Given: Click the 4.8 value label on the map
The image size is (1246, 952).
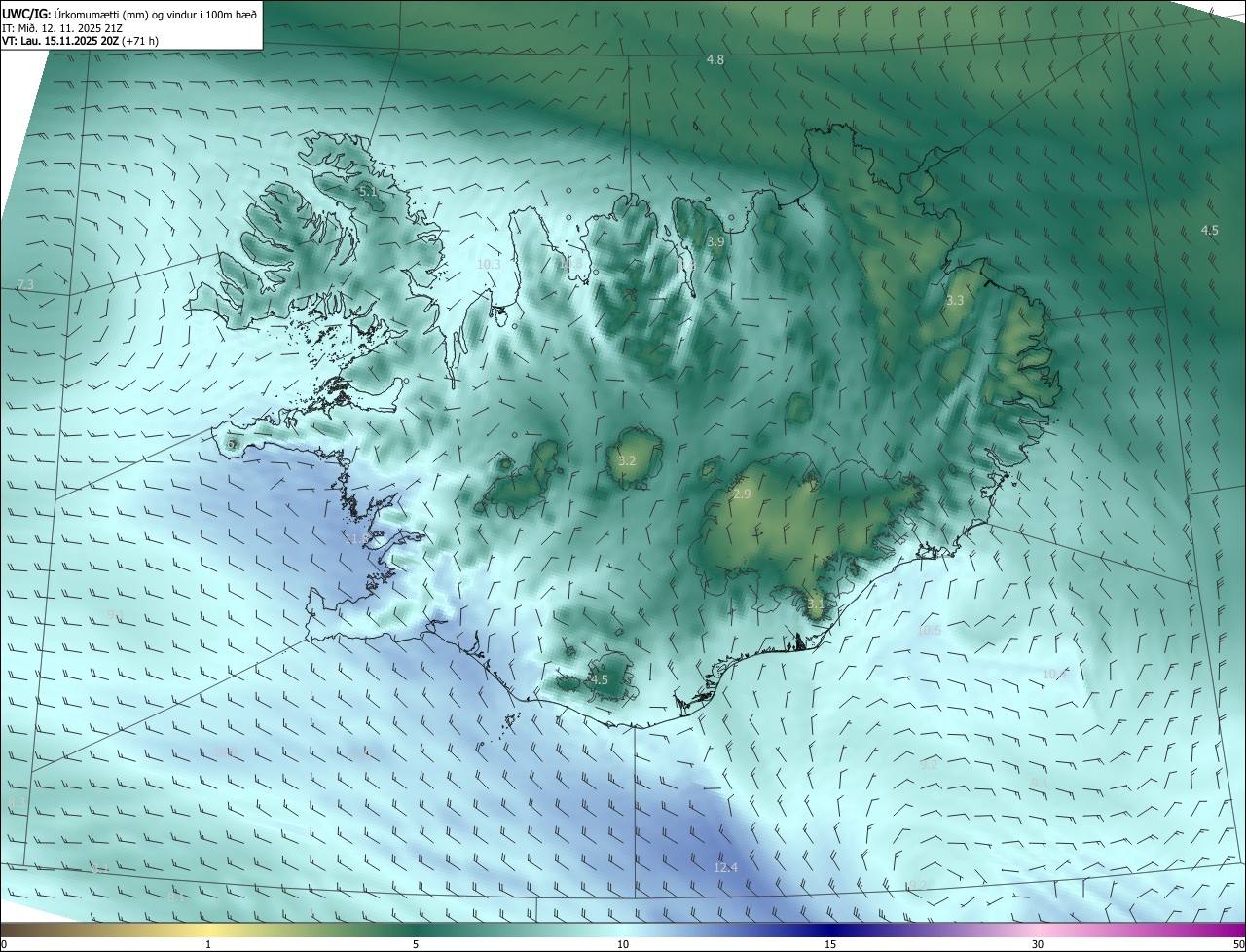Looking at the screenshot, I should click(x=715, y=60).
